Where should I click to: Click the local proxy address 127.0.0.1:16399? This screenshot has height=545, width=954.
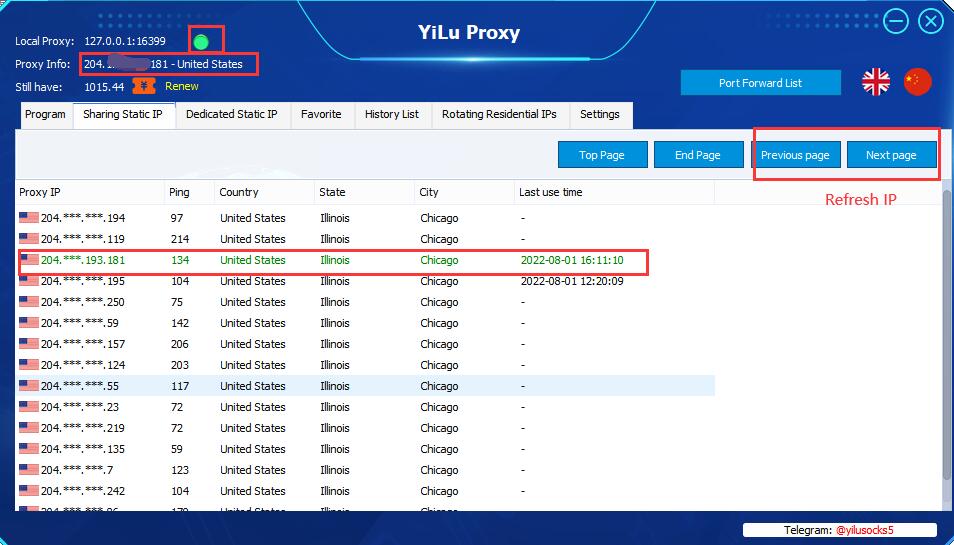(x=125, y=41)
